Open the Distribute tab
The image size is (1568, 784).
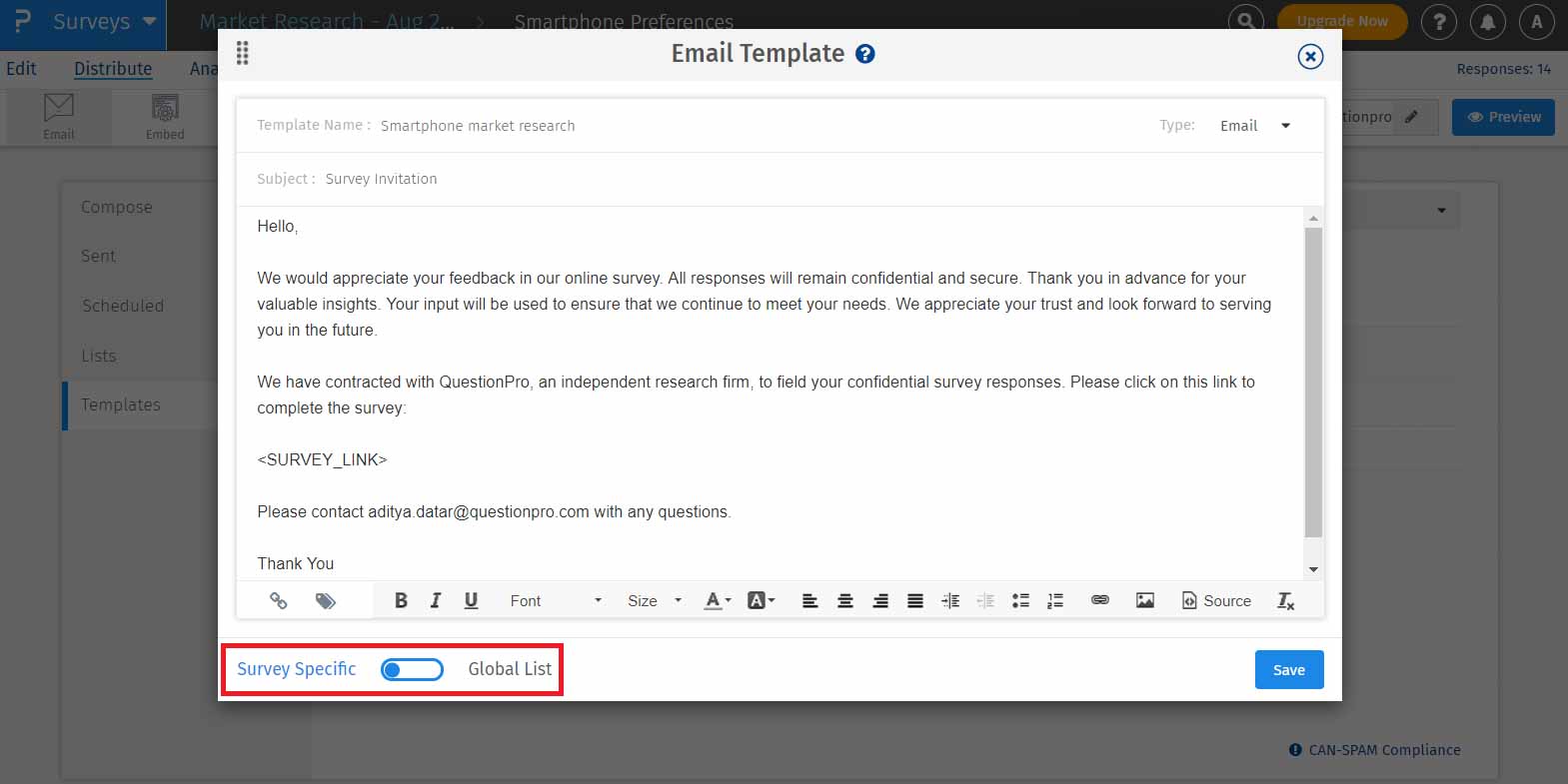click(113, 69)
